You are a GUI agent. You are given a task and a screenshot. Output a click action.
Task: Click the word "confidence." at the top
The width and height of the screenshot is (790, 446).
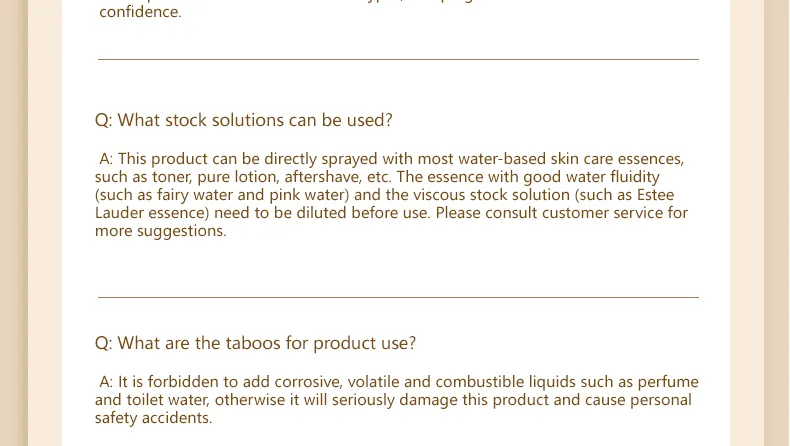140,12
